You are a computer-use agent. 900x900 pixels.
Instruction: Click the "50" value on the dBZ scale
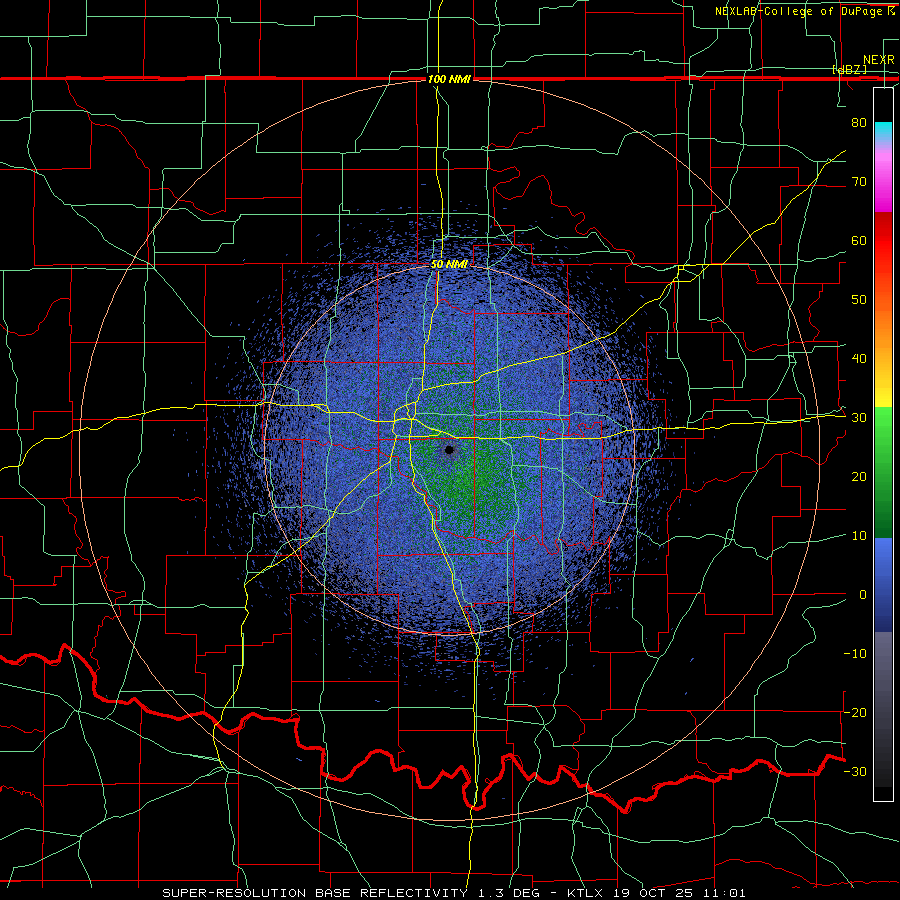859,300
